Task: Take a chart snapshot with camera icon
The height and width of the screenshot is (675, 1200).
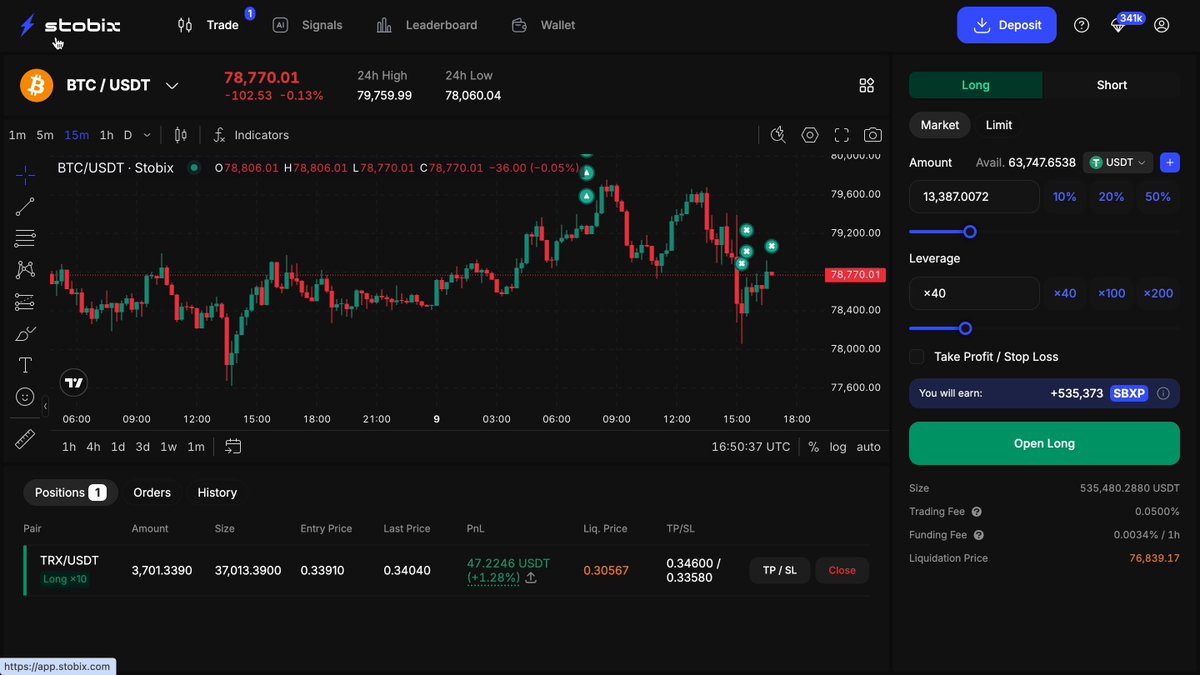Action: click(873, 135)
